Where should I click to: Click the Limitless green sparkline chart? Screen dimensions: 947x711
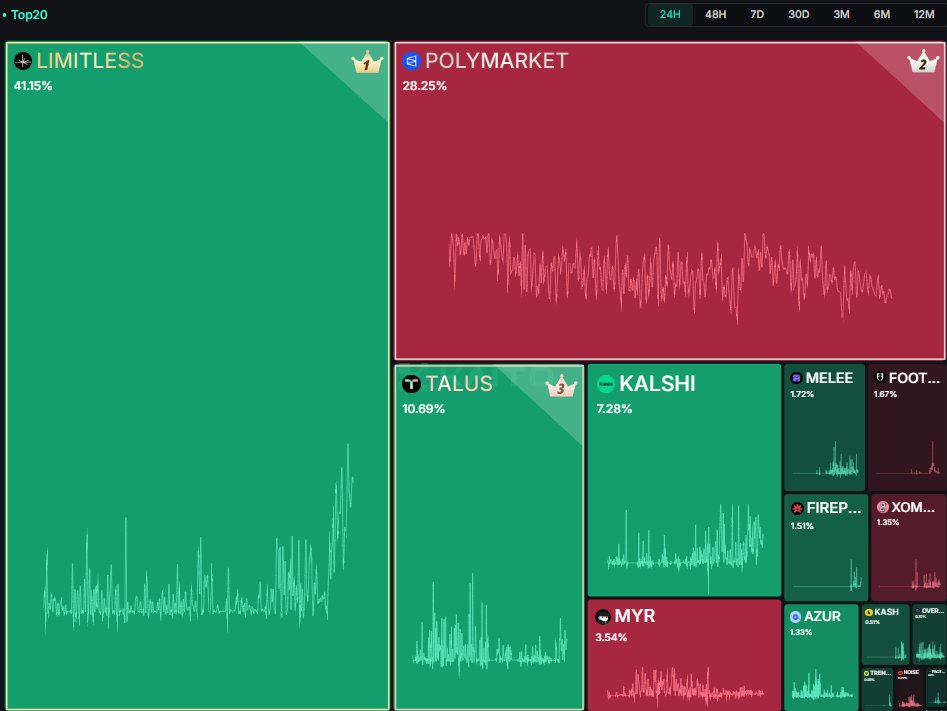(x=198, y=539)
